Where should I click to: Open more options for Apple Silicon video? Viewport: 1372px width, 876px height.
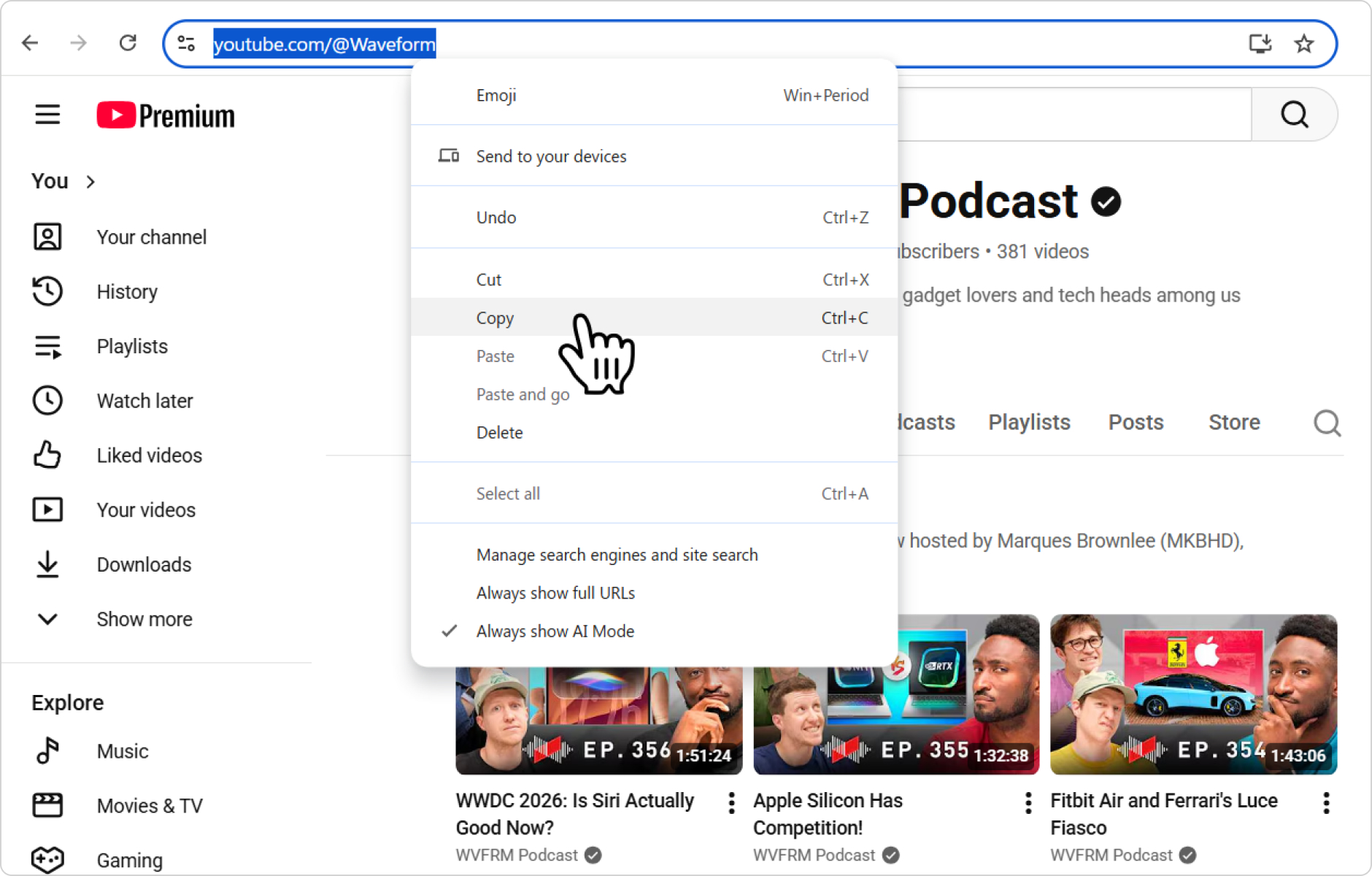[1028, 803]
